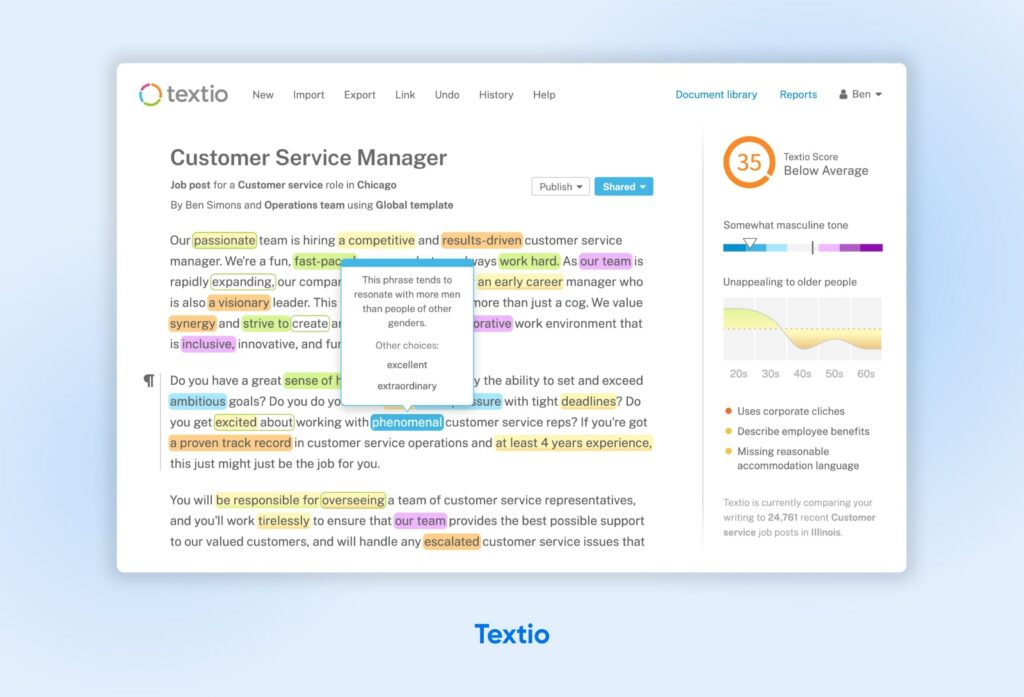Switch to the Reports tab
This screenshot has width=1024, height=697.
click(x=798, y=94)
